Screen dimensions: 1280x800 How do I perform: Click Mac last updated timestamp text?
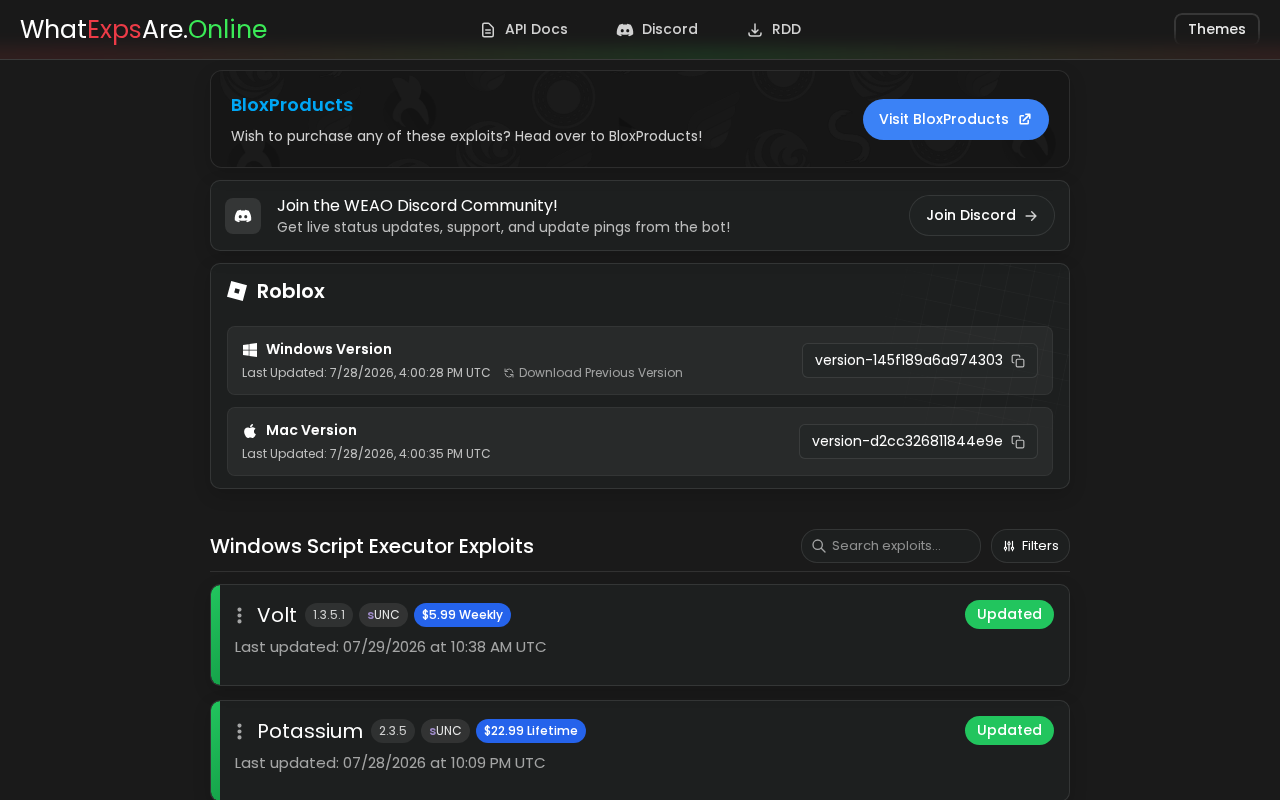[x=366, y=454]
